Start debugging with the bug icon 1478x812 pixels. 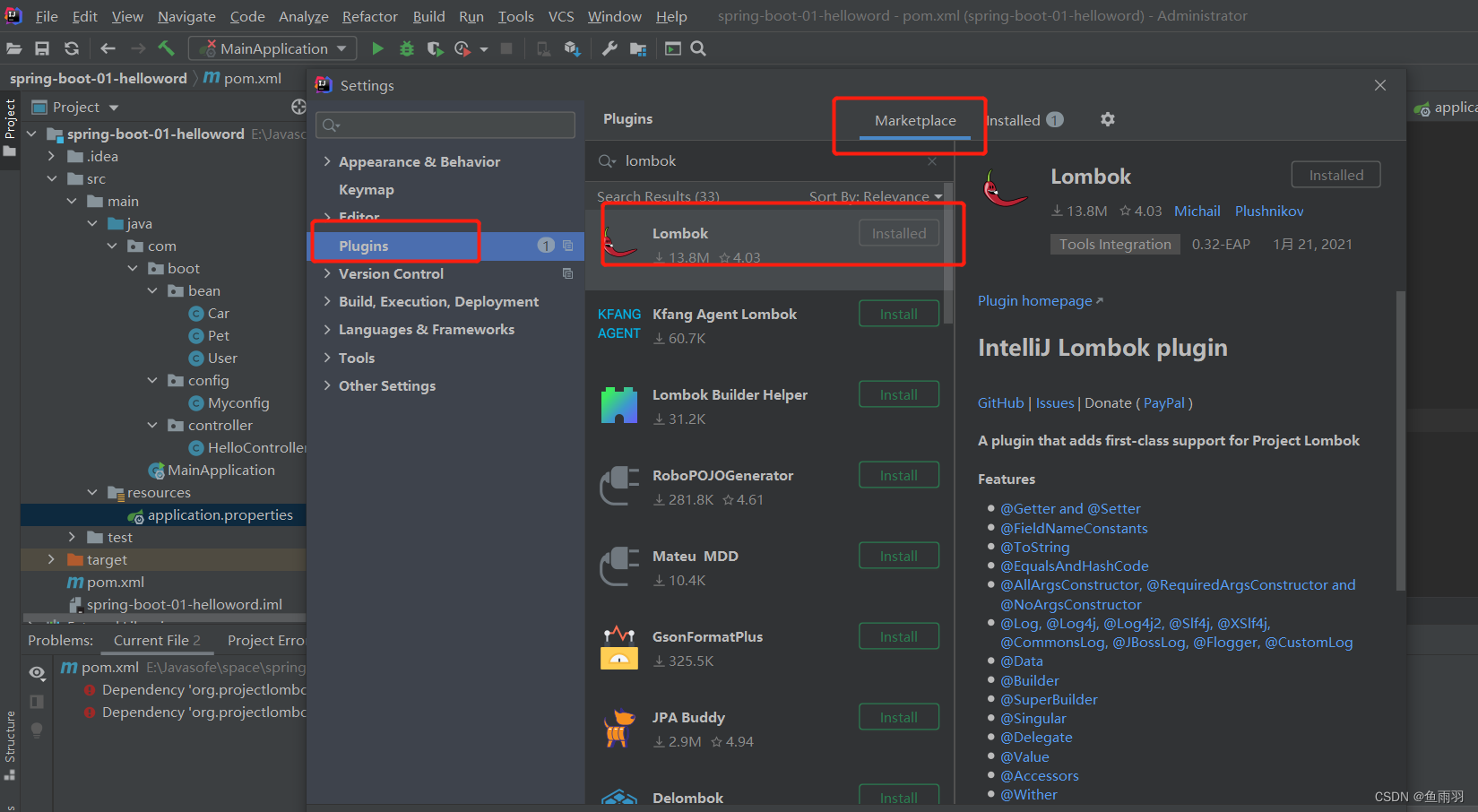(407, 48)
